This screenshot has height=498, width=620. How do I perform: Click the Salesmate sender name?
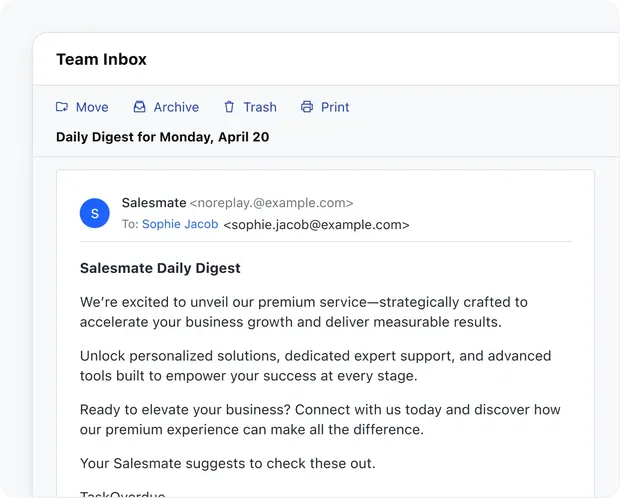154,203
